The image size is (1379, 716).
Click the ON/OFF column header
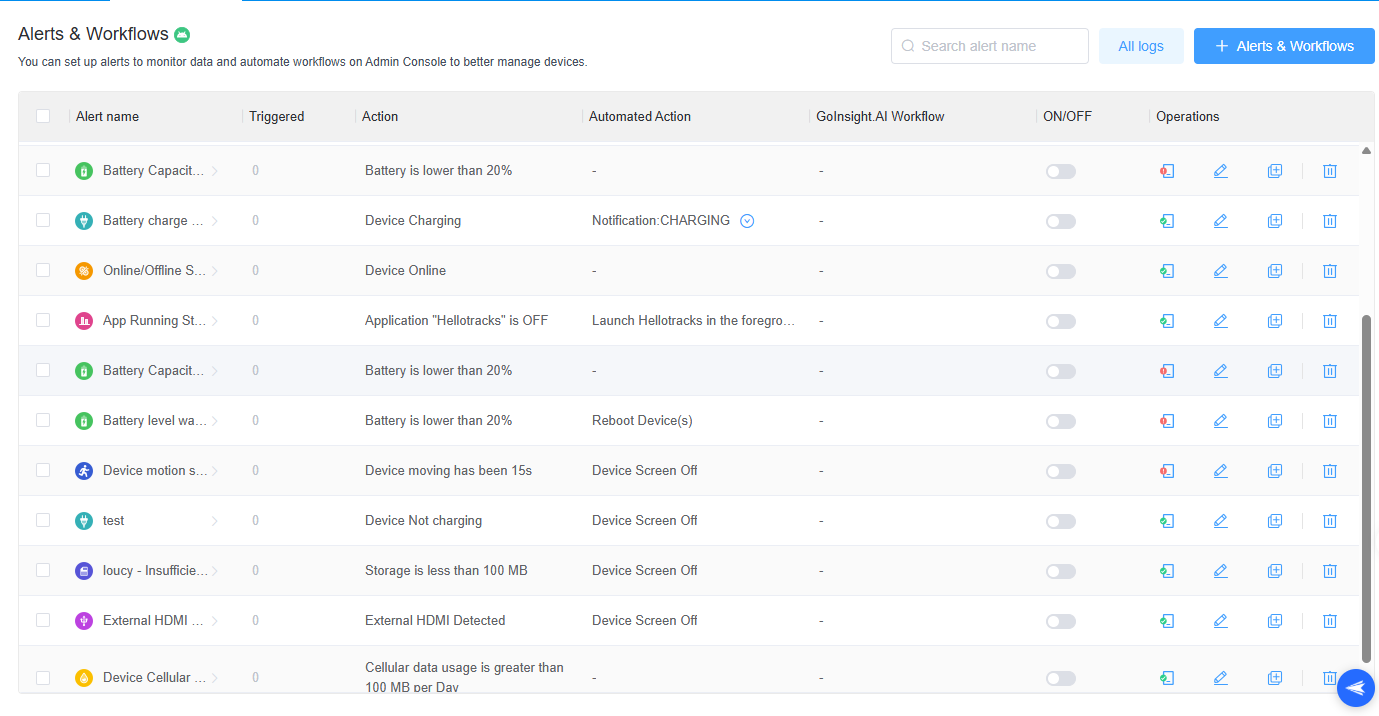1067,116
